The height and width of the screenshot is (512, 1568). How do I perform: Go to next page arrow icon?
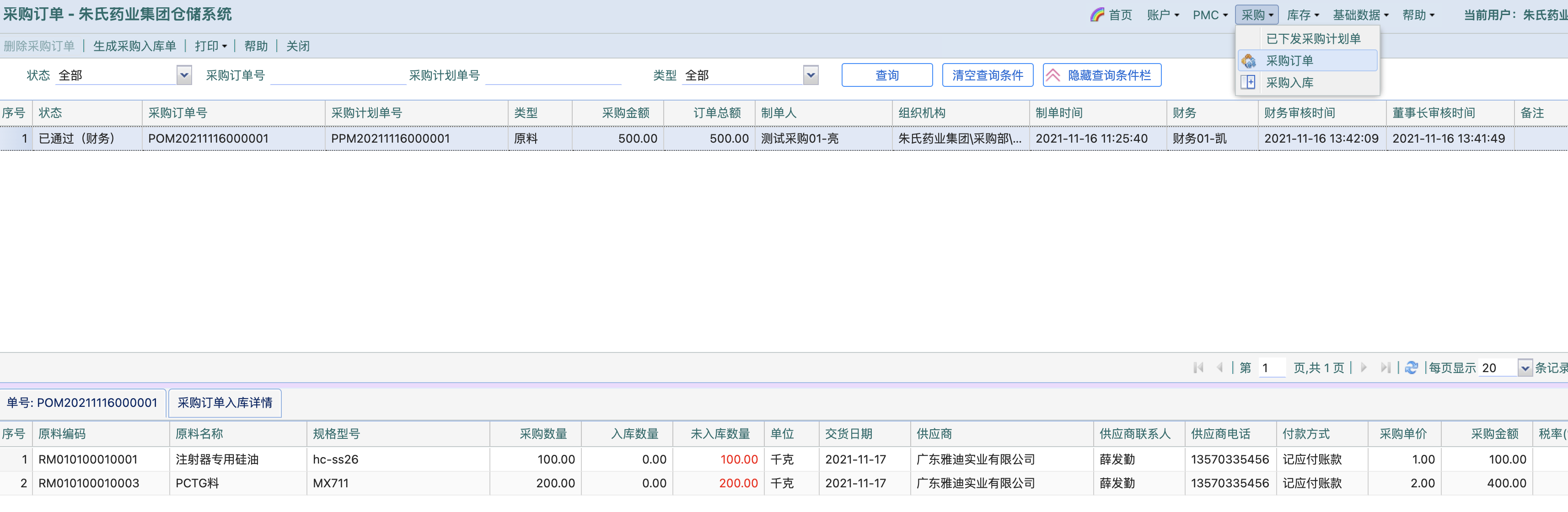click(1364, 367)
